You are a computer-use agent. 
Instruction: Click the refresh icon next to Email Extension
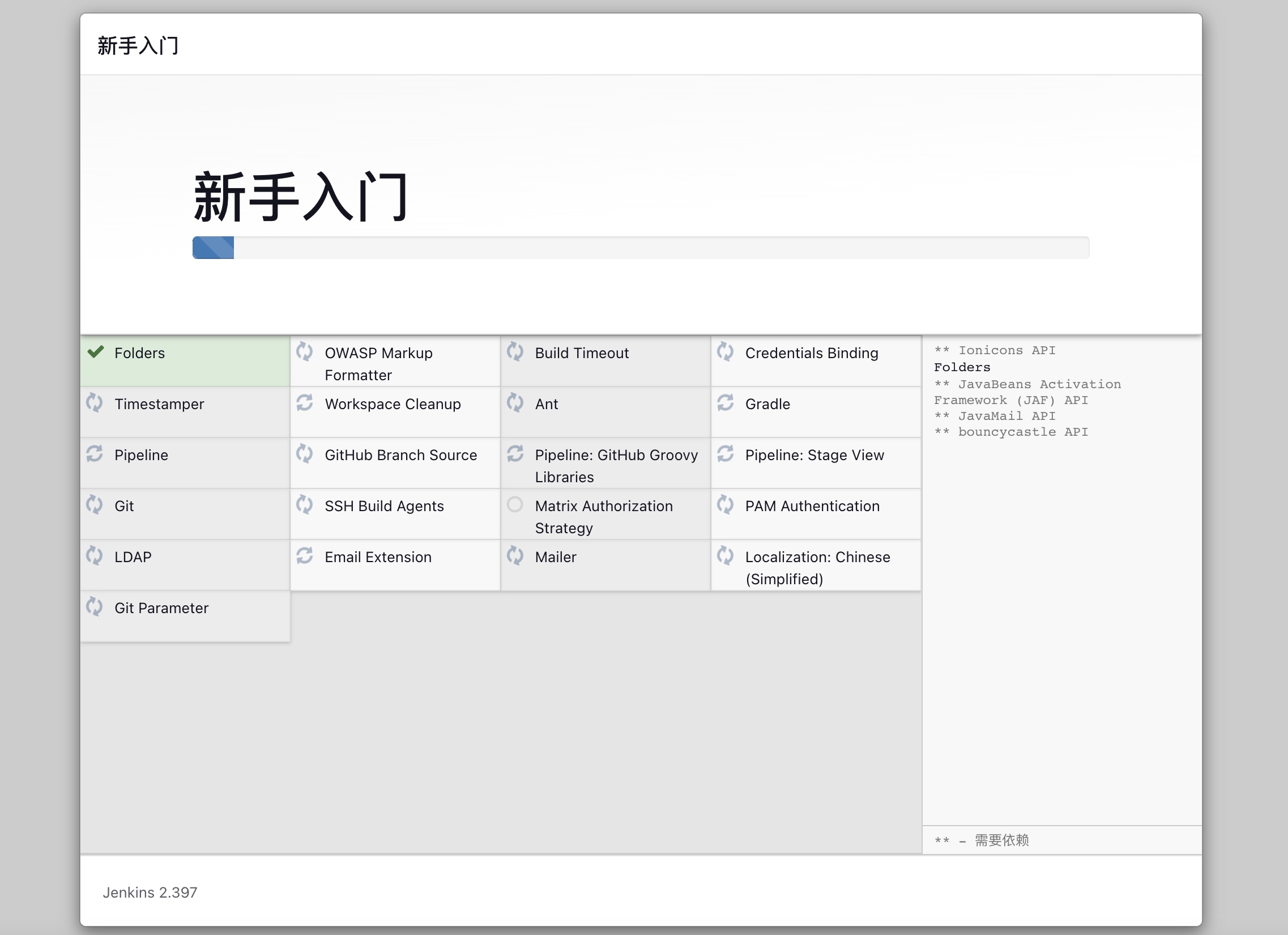tap(304, 555)
